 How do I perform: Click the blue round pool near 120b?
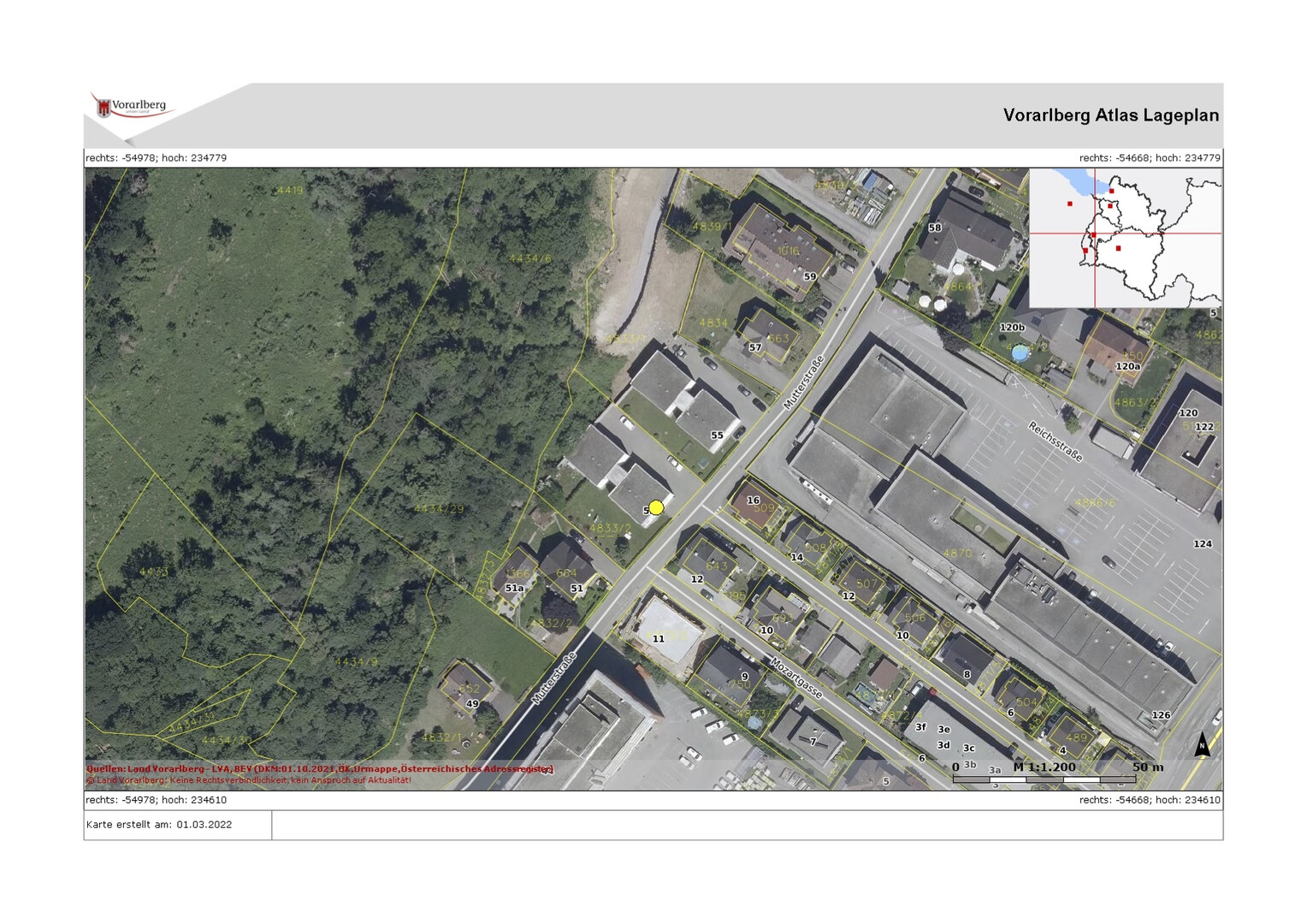click(1020, 352)
